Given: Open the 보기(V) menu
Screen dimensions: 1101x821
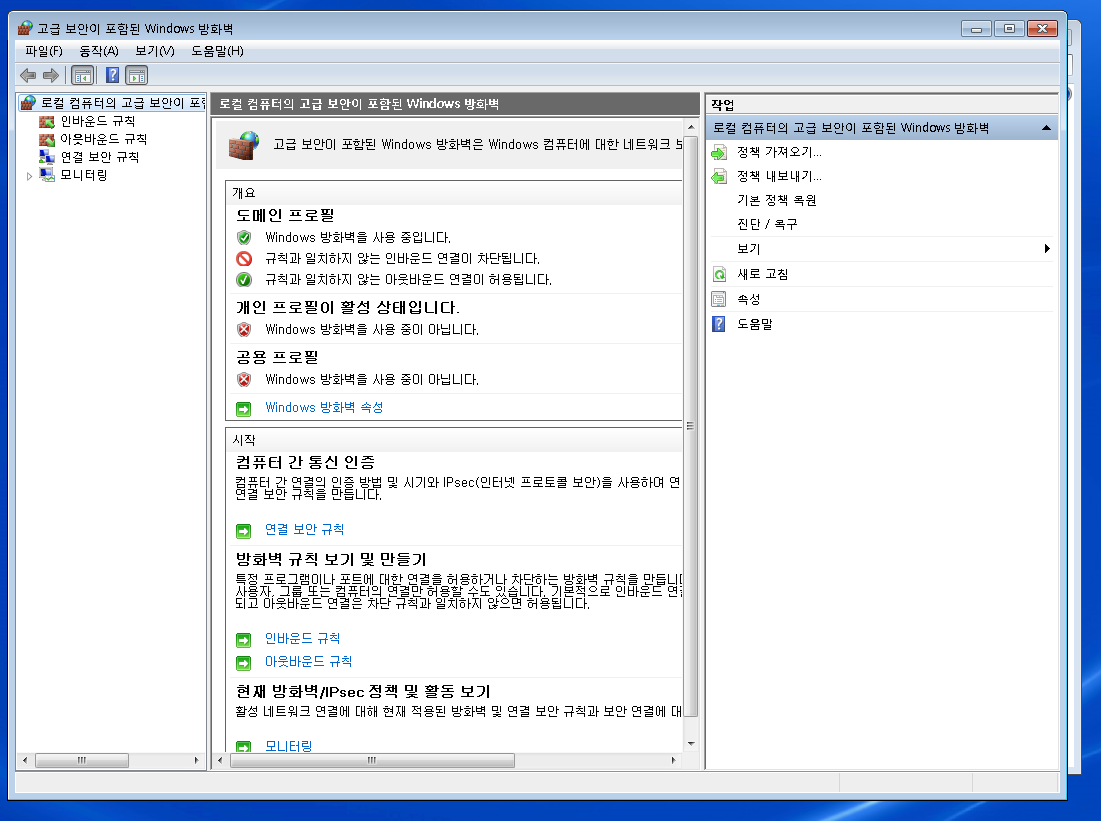Looking at the screenshot, I should [154, 51].
